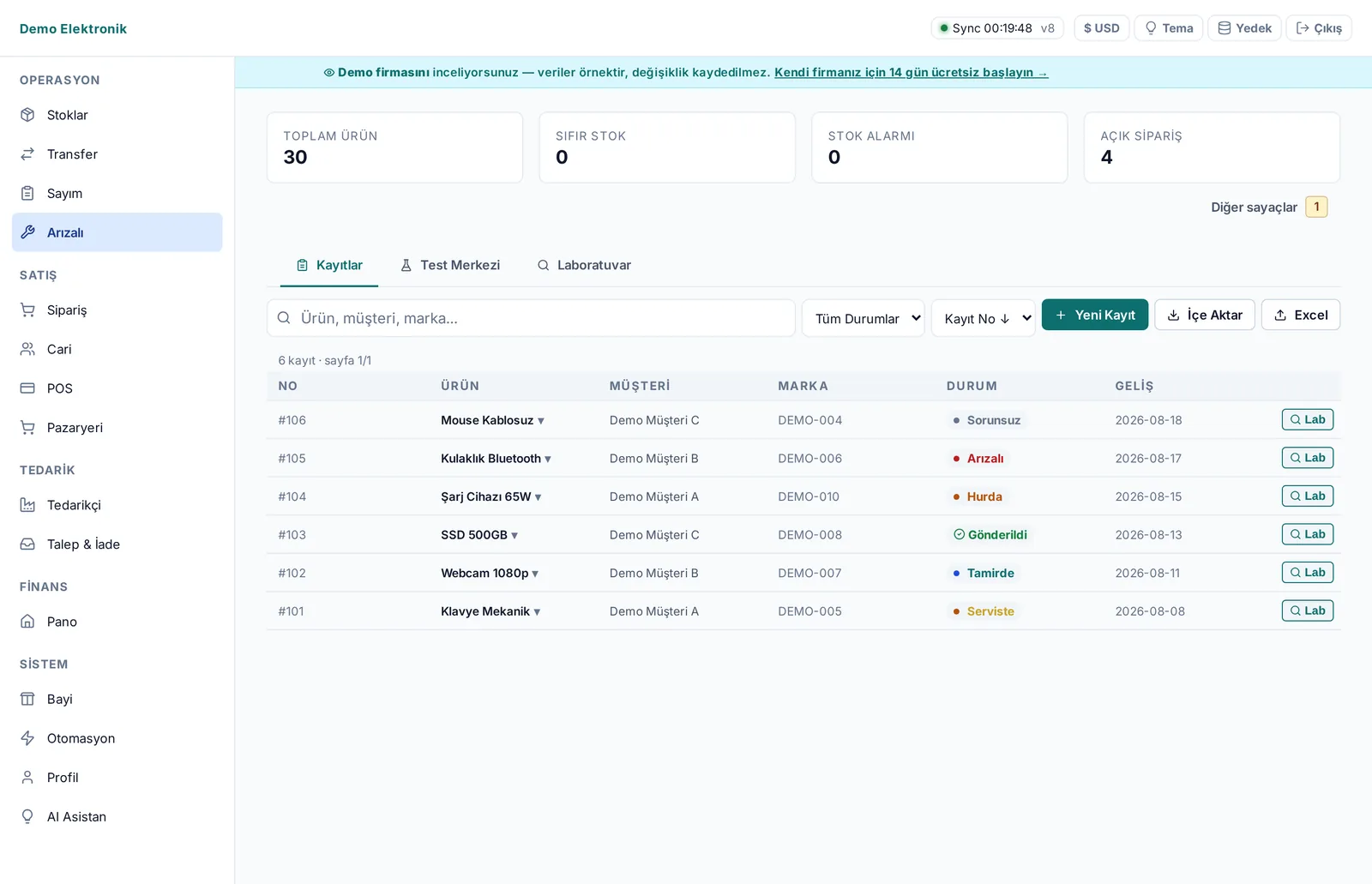Expand the Mouse Kablosuz product details
Viewport: 1372px width, 884px height.
[492, 420]
